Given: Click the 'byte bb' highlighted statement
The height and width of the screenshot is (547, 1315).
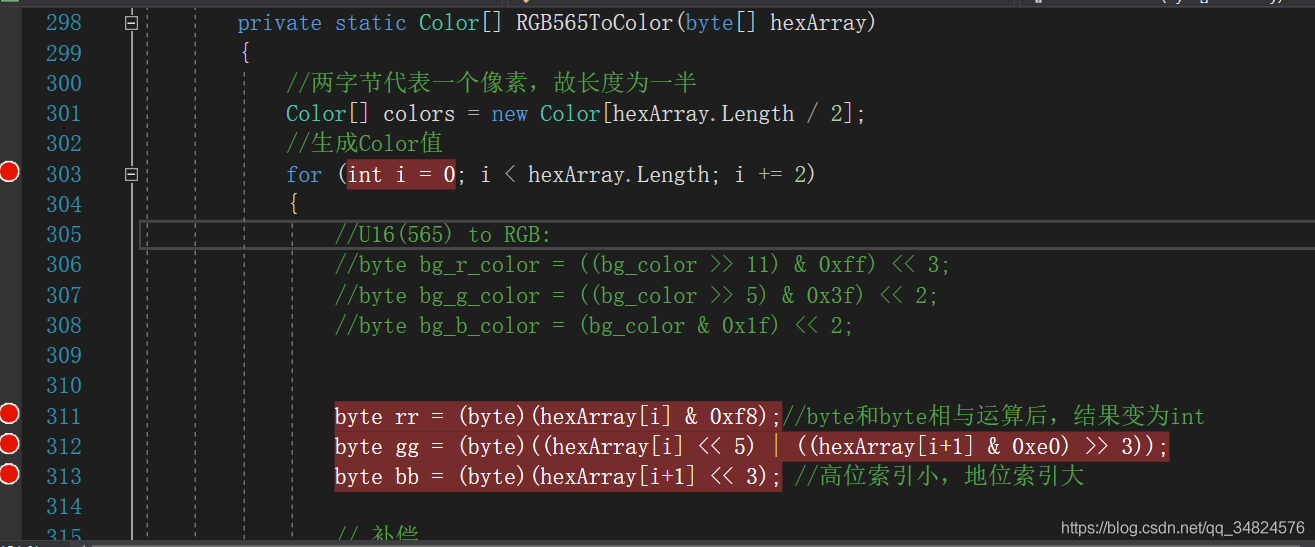Looking at the screenshot, I should pyautogui.click(x=557, y=476).
